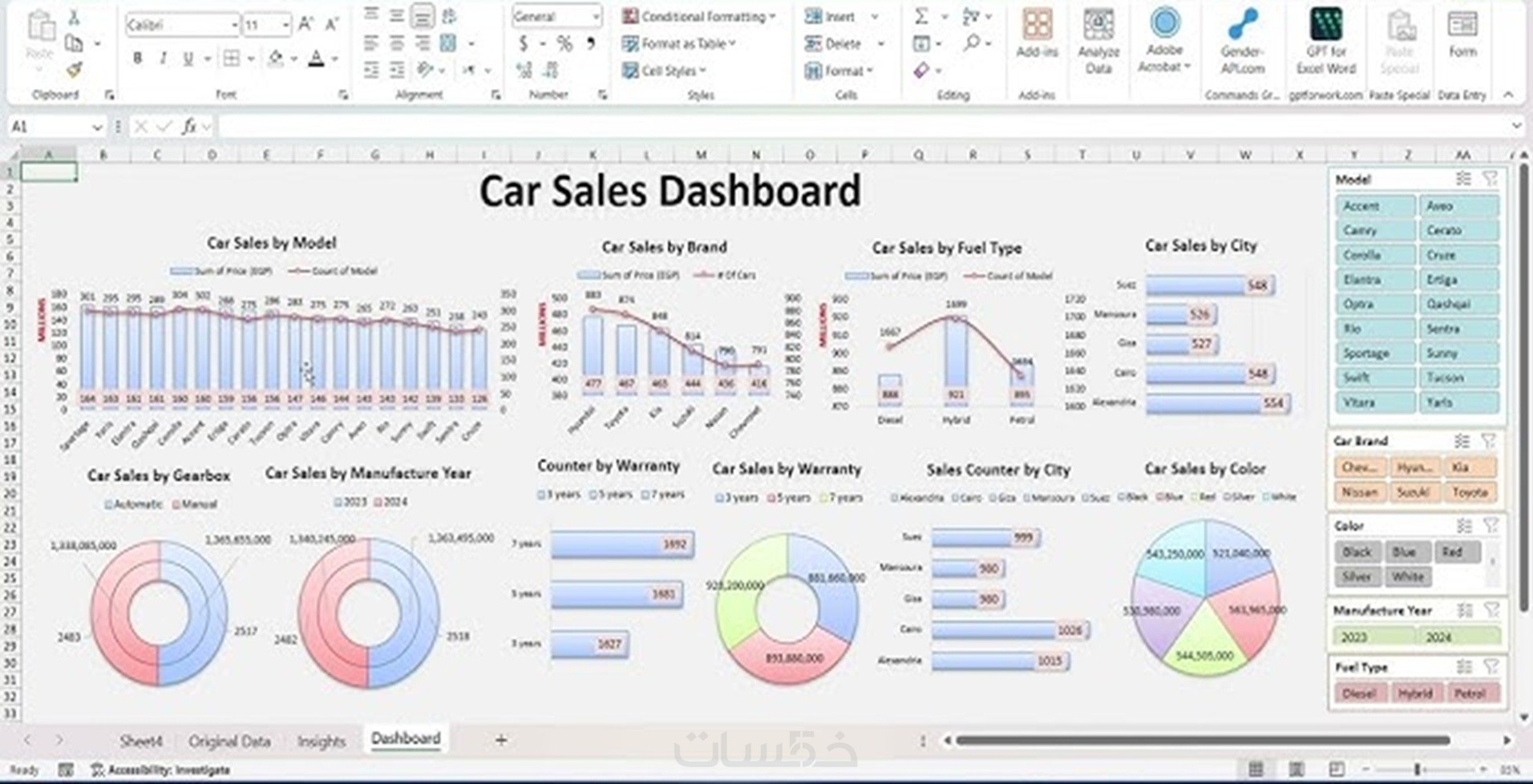Image resolution: width=1533 pixels, height=784 pixels.
Task: Open the Calibri font name dropdown
Action: point(233,26)
